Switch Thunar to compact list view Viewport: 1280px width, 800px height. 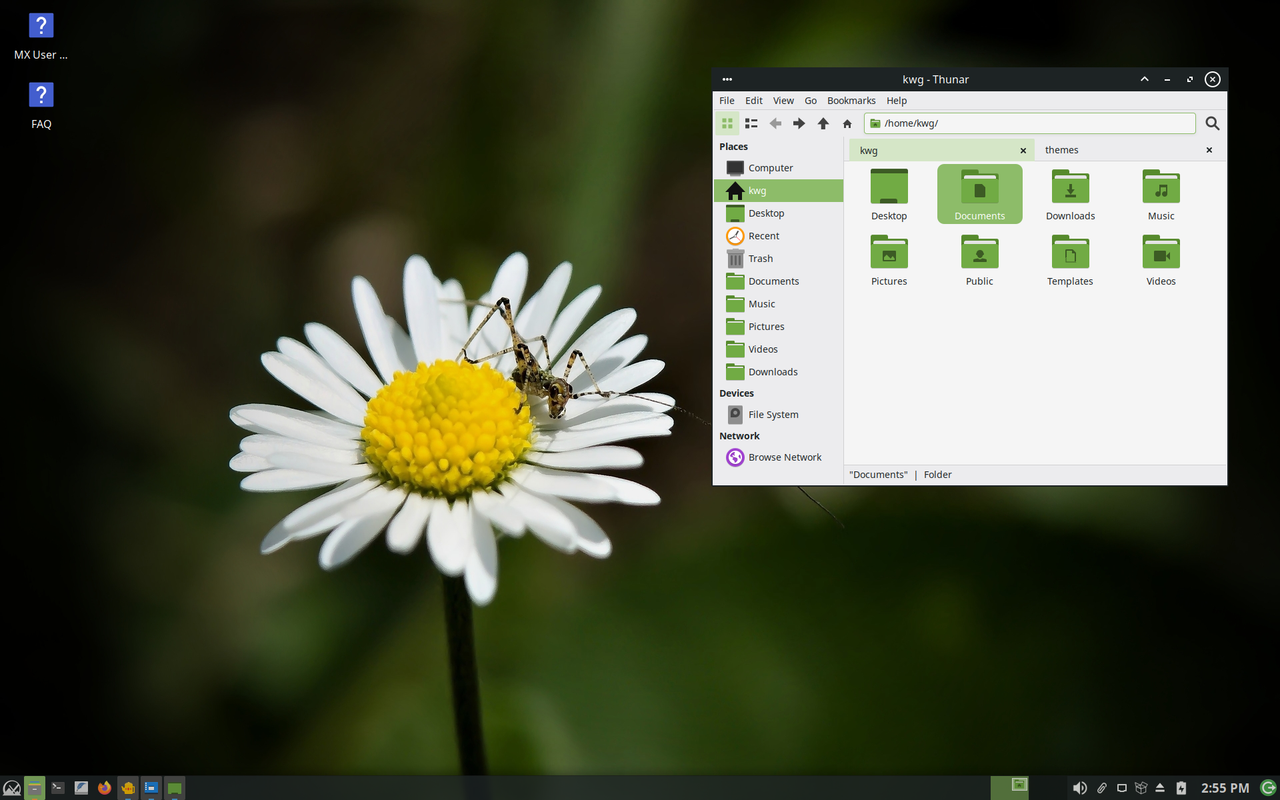click(x=751, y=123)
